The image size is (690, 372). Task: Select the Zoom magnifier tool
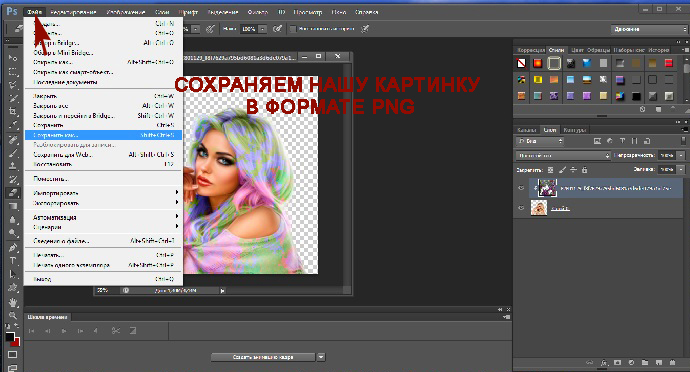pyautogui.click(x=13, y=315)
